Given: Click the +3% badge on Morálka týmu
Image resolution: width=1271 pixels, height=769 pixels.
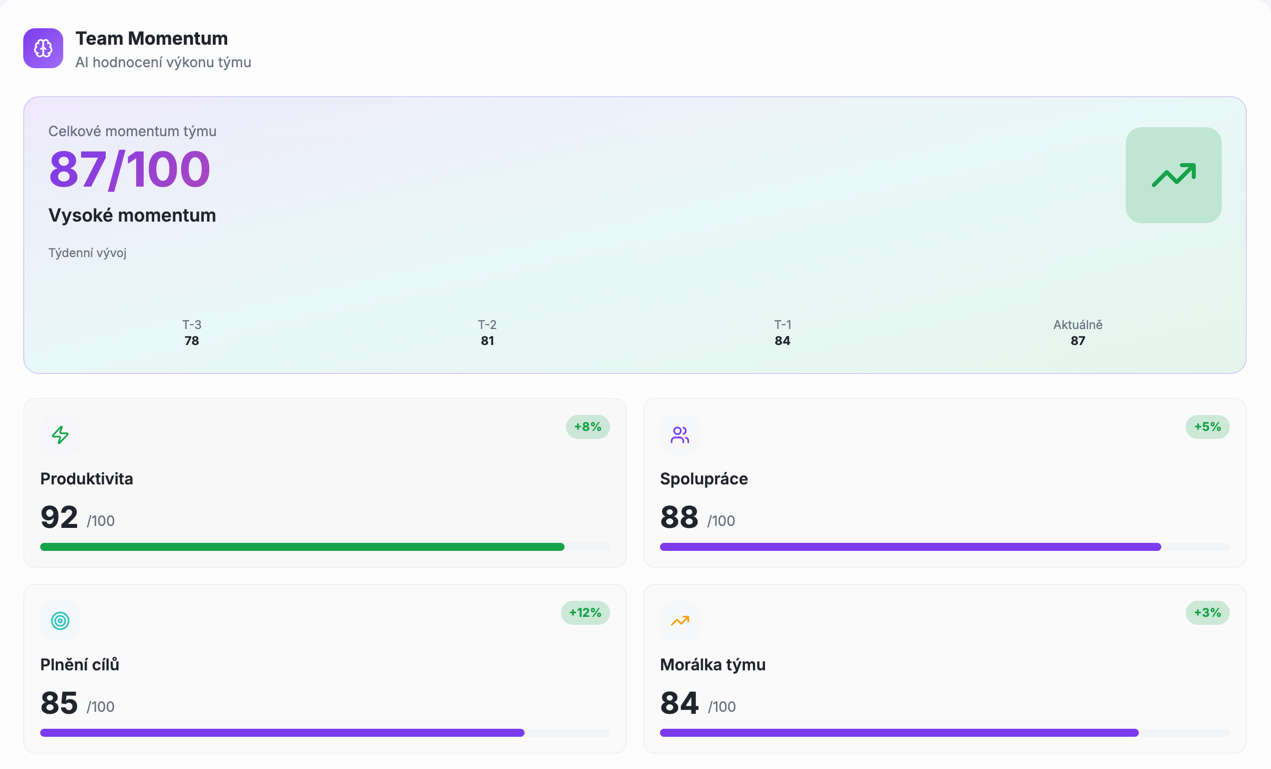Looking at the screenshot, I should pos(1207,613).
